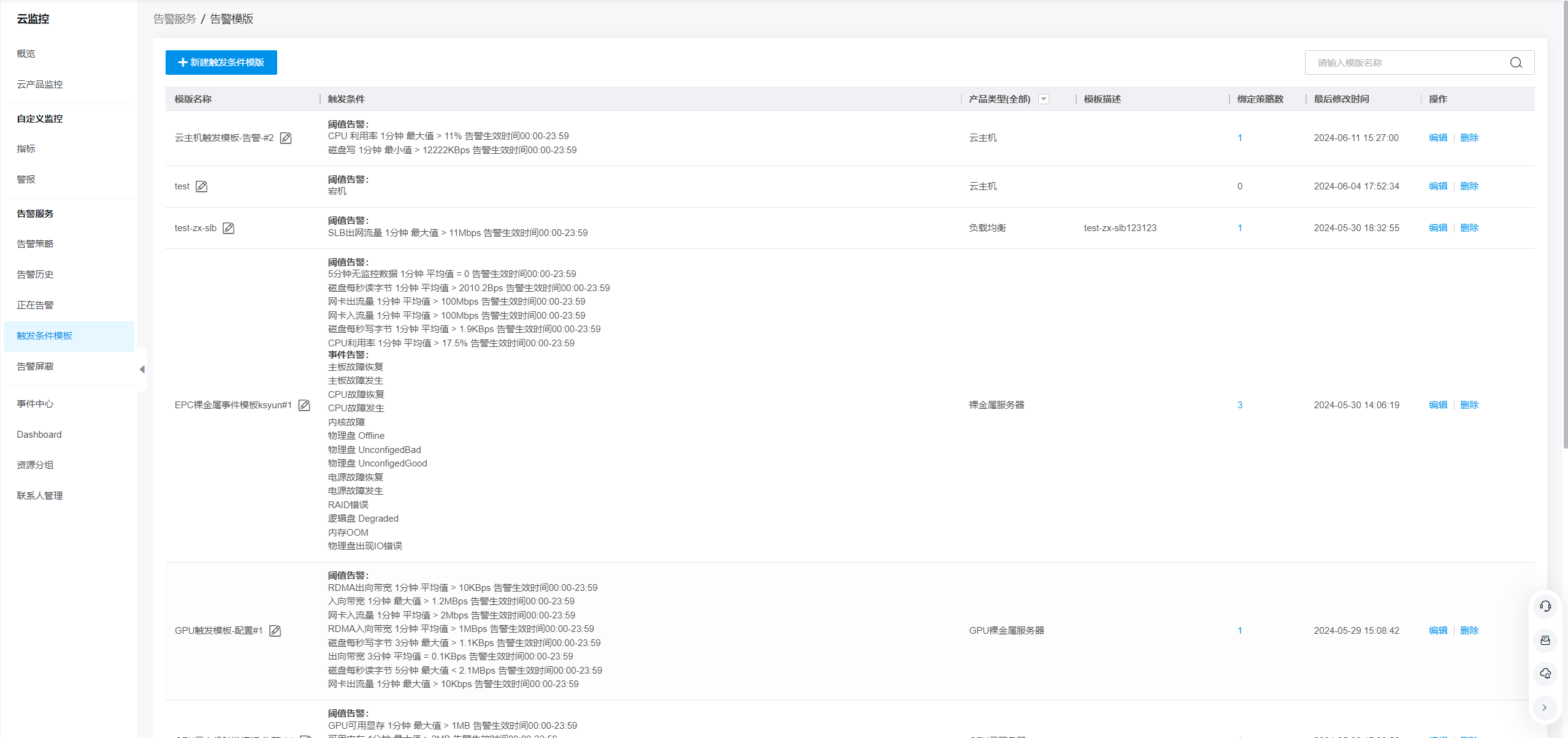This screenshot has height=738, width=1568.
Task: Open 告警屏蔽 sidebar entry
Action: 35,367
